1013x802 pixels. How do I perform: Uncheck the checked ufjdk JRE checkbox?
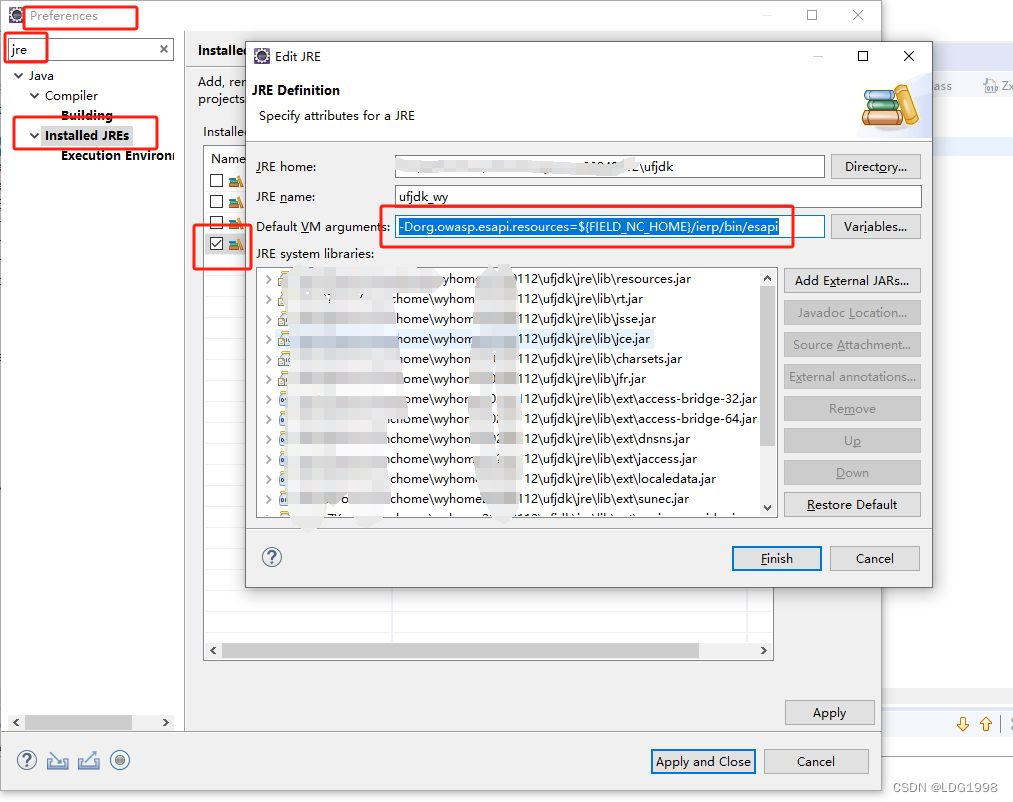coord(216,244)
